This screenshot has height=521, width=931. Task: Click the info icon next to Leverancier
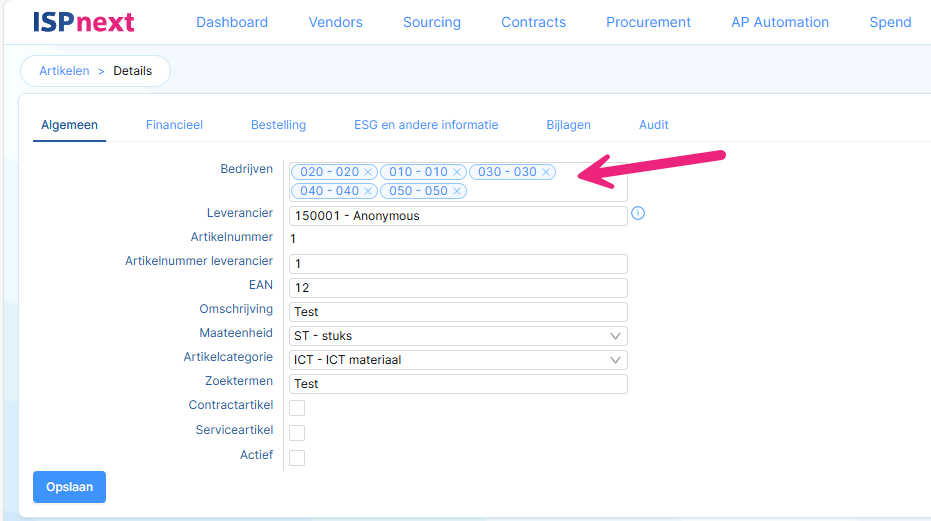(x=638, y=213)
